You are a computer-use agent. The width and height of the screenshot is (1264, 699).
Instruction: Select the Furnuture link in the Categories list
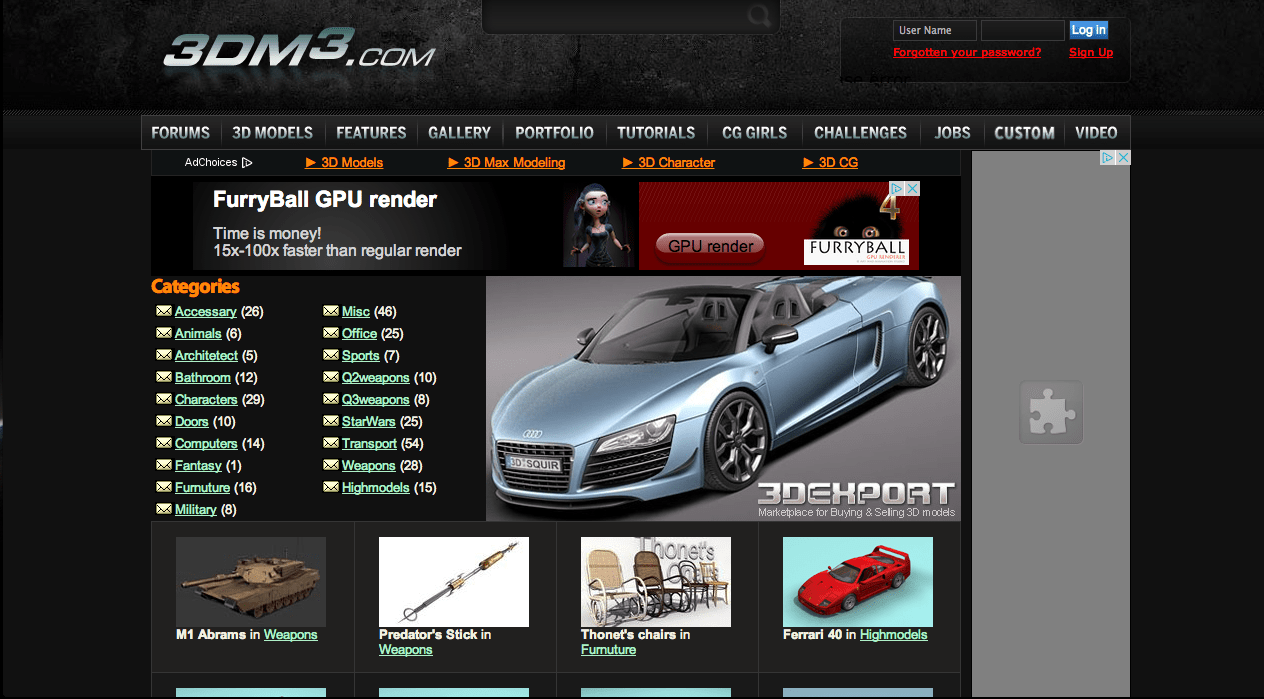coord(202,487)
